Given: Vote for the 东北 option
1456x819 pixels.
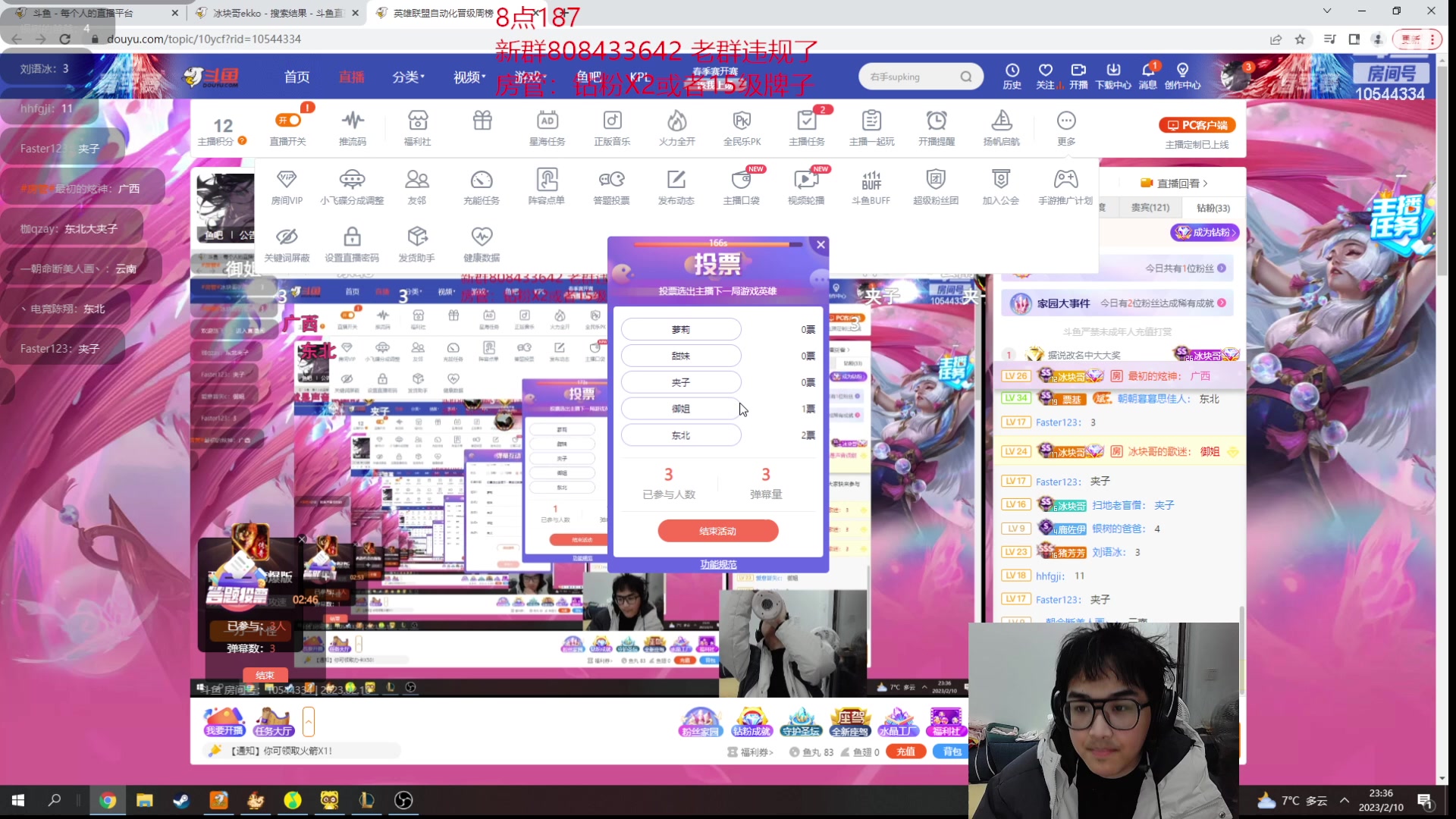Looking at the screenshot, I should (x=681, y=435).
